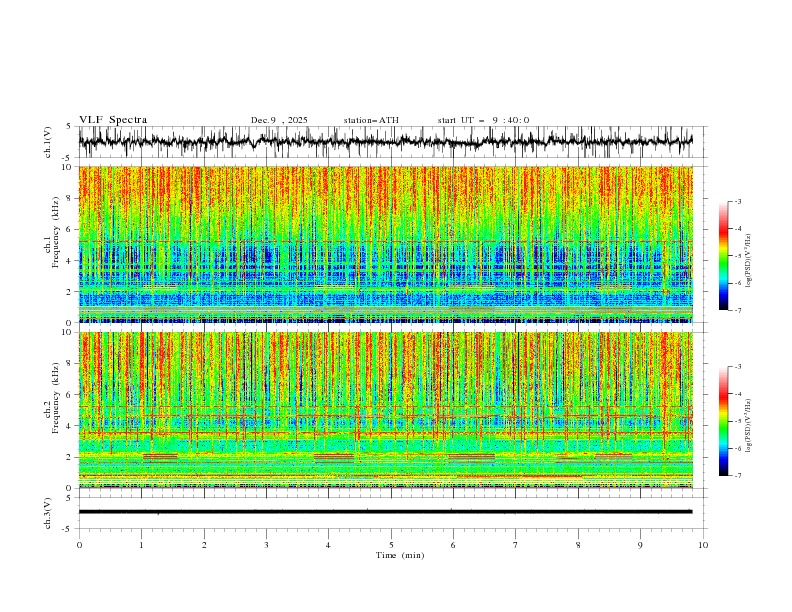Click the ch.1 spectrogram panel
The height and width of the screenshot is (612, 792).
(x=386, y=244)
